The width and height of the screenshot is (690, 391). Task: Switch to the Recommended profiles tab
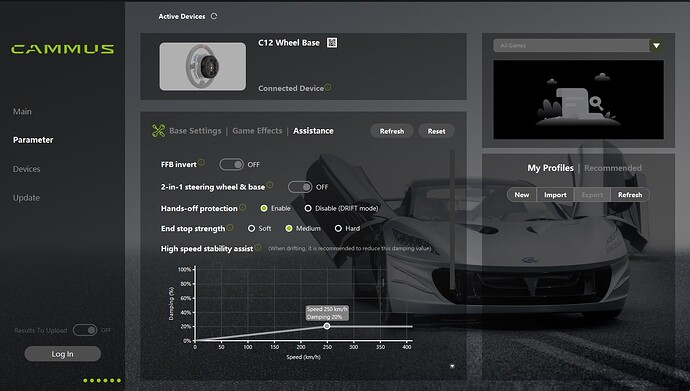pos(613,168)
